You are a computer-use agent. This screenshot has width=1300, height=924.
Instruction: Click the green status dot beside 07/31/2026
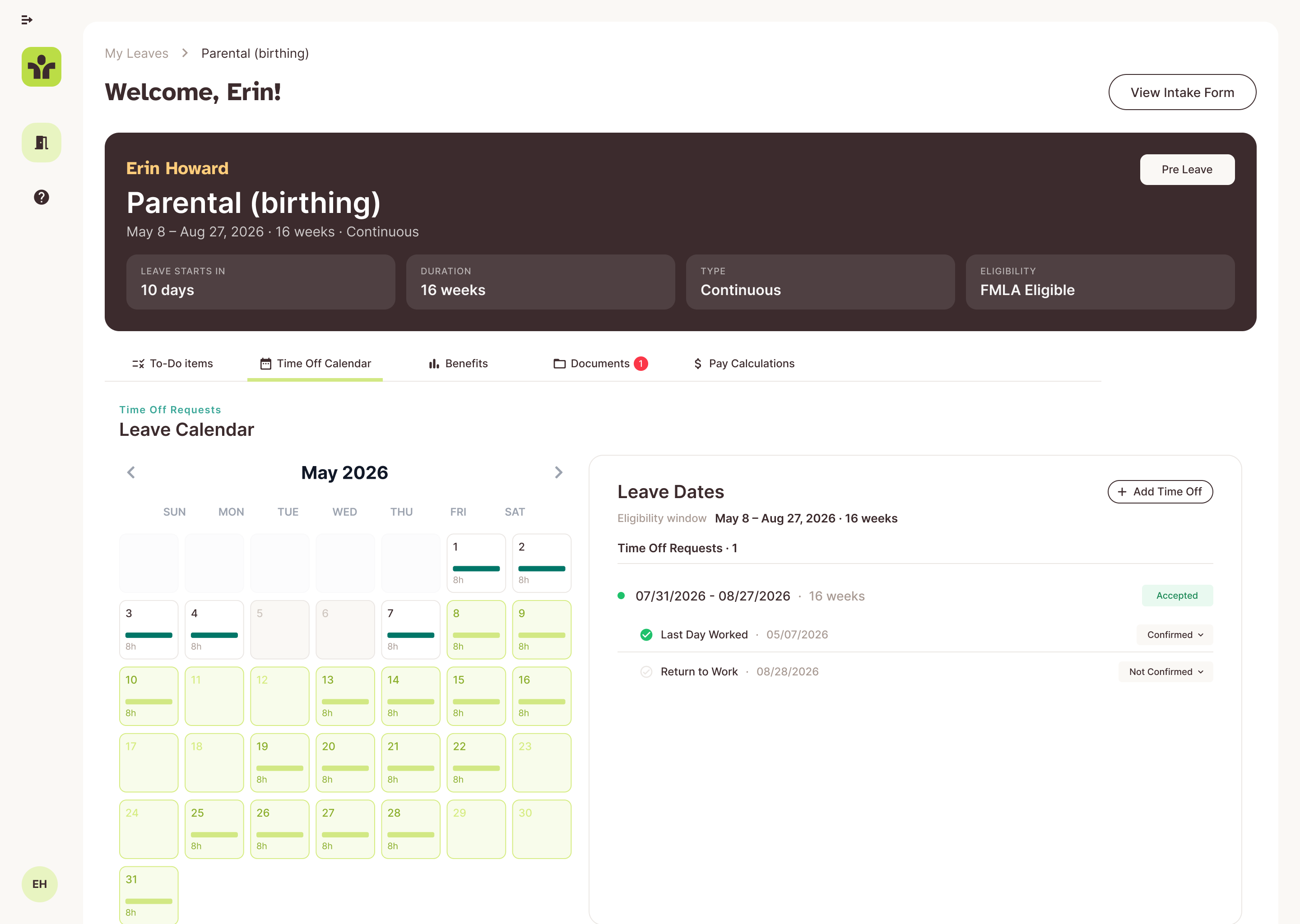click(622, 596)
